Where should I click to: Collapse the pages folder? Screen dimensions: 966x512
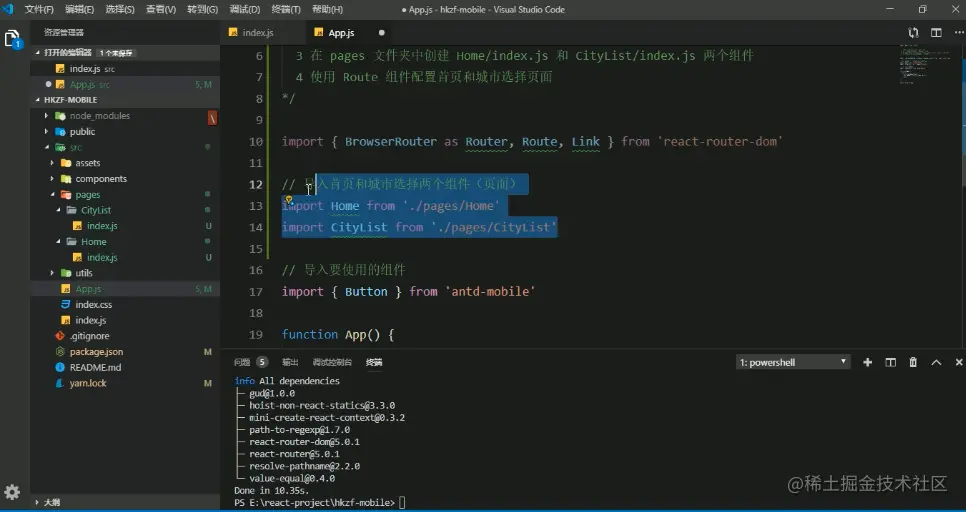[52, 195]
